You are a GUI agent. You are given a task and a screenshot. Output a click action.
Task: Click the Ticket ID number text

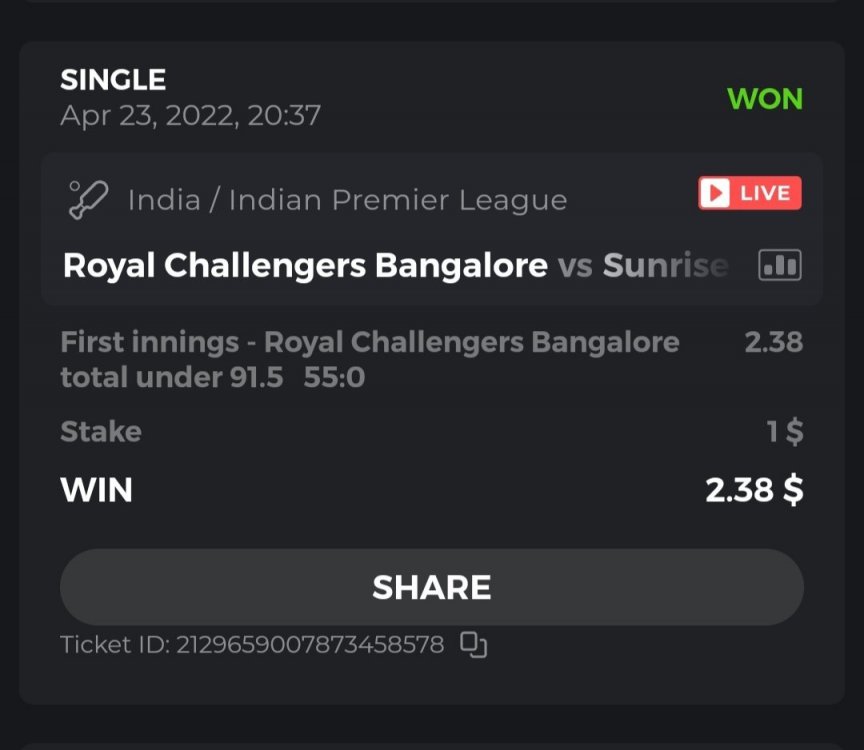pos(310,645)
